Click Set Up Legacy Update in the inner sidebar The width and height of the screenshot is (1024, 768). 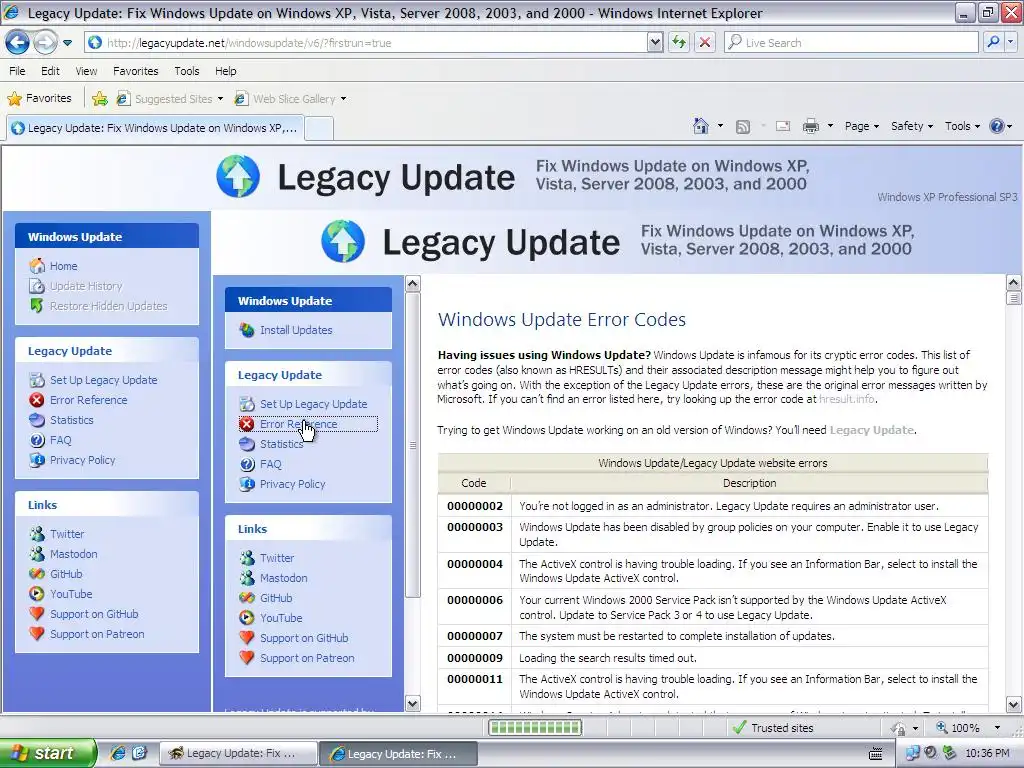313,404
